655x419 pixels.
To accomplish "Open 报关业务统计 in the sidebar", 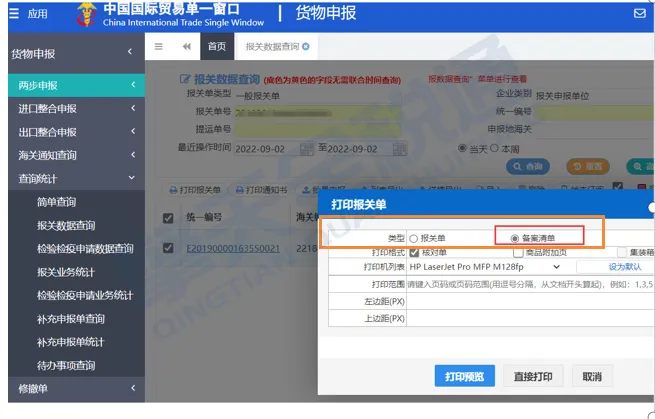I will (66, 272).
